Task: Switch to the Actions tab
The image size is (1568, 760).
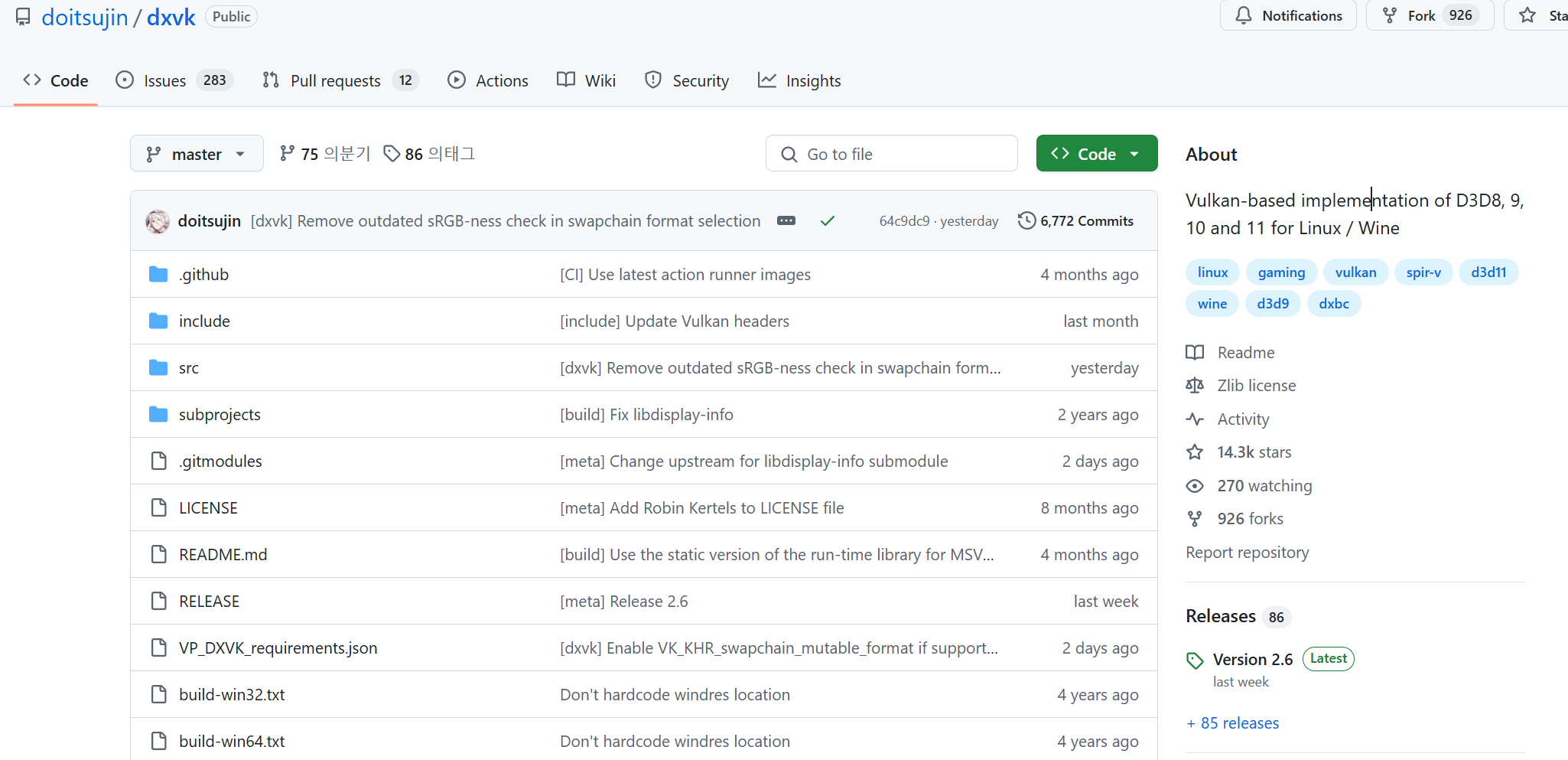Action: [x=488, y=80]
